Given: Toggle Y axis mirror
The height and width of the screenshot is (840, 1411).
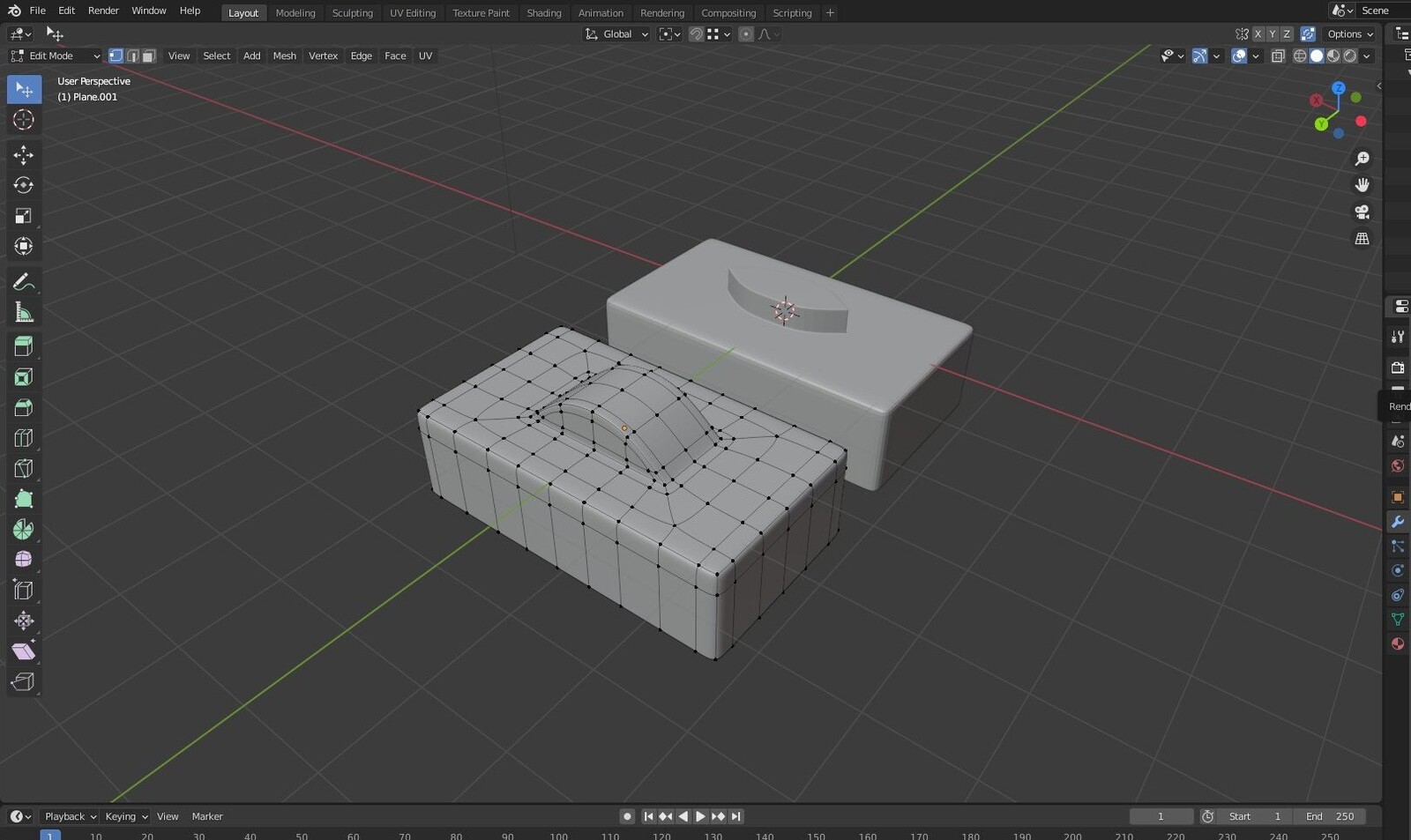Looking at the screenshot, I should [x=1273, y=34].
